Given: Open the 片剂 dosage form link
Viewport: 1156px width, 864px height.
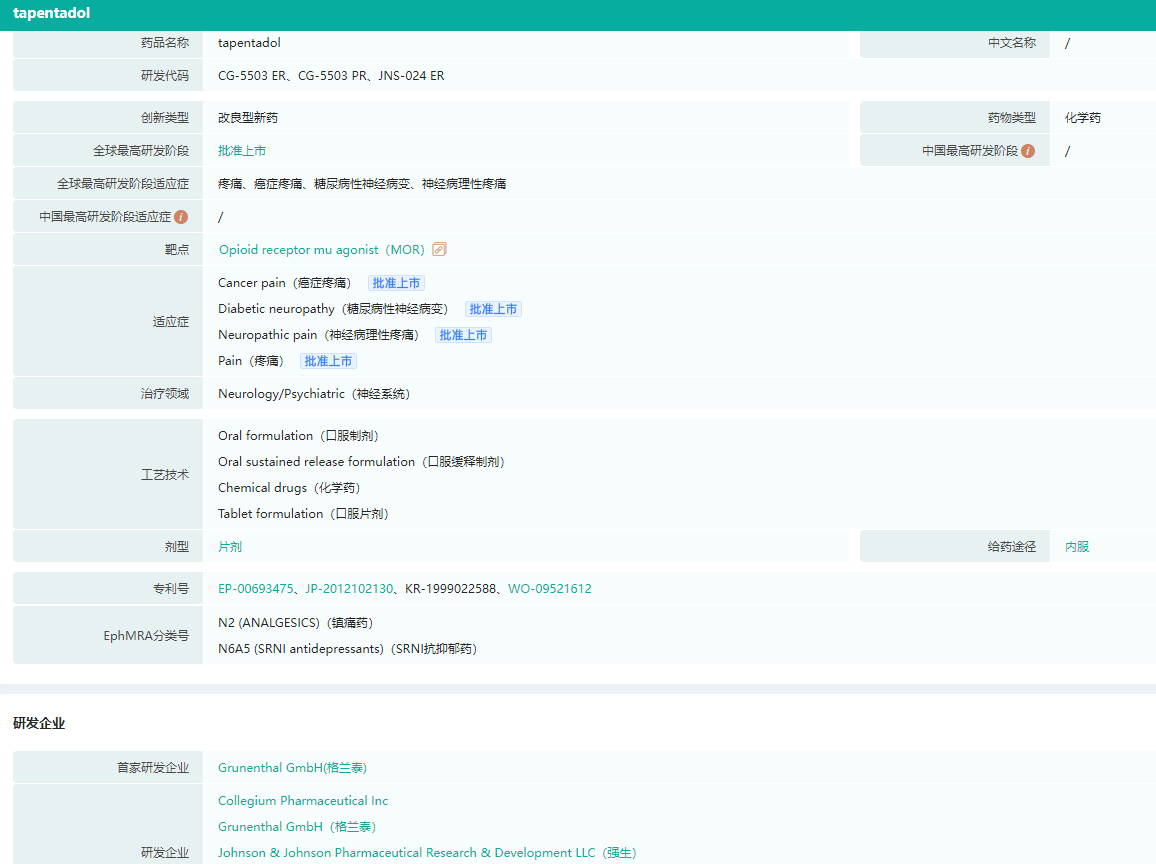Looking at the screenshot, I should click(230, 547).
